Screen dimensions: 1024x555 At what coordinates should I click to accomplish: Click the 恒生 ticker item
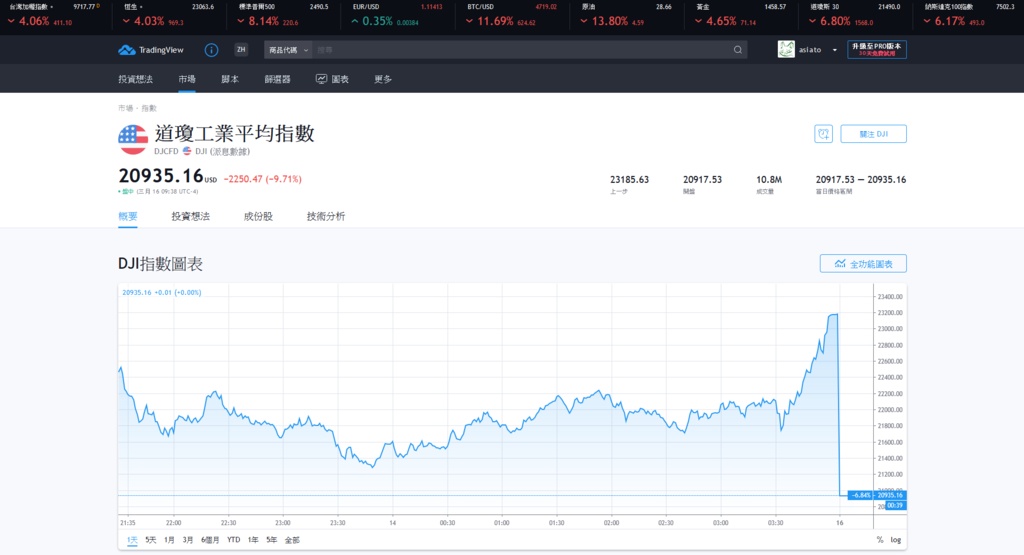point(168,14)
